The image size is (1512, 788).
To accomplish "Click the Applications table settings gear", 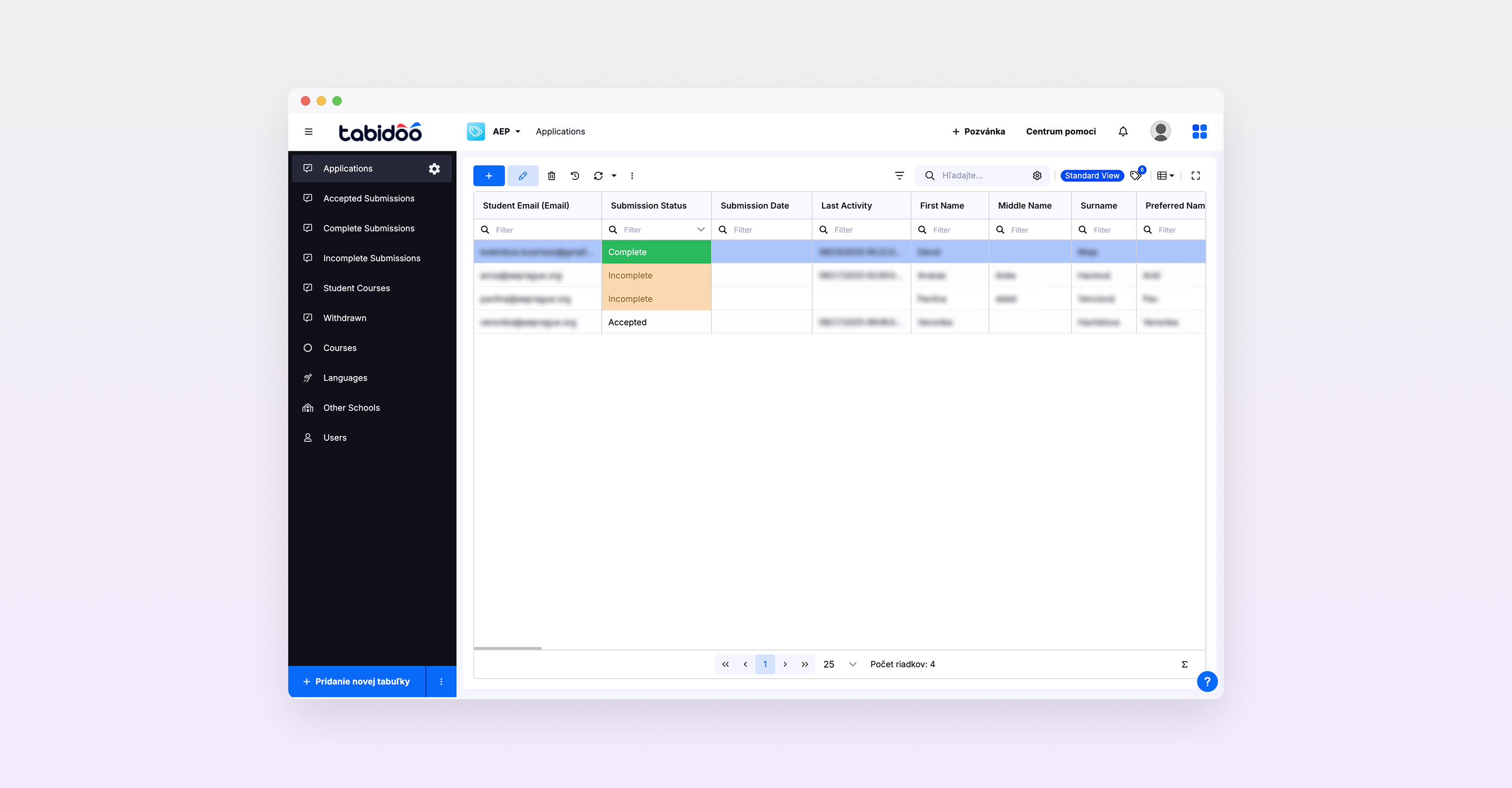I will [x=434, y=169].
